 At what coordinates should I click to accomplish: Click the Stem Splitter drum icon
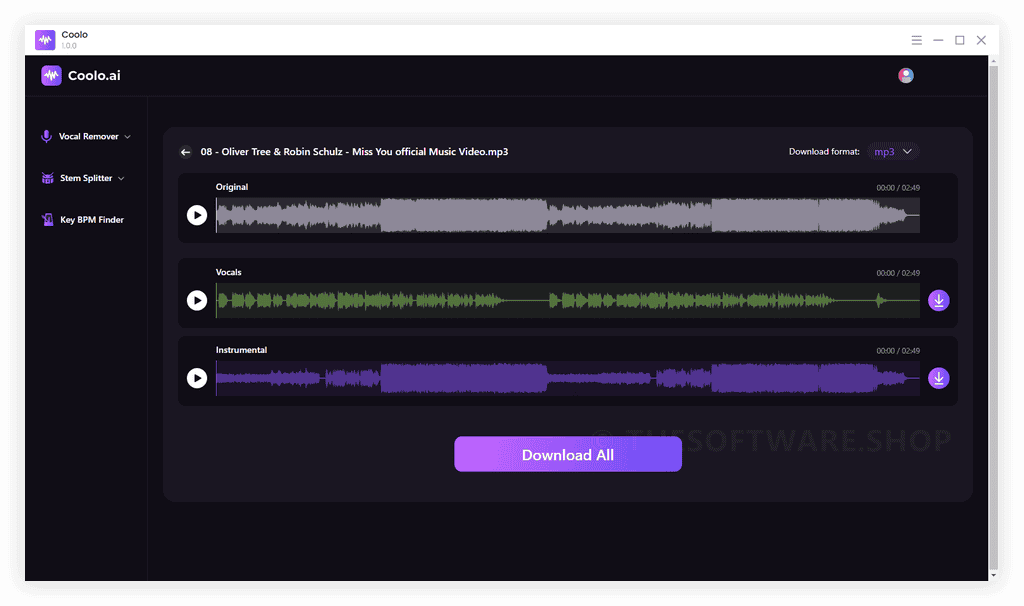(48, 178)
